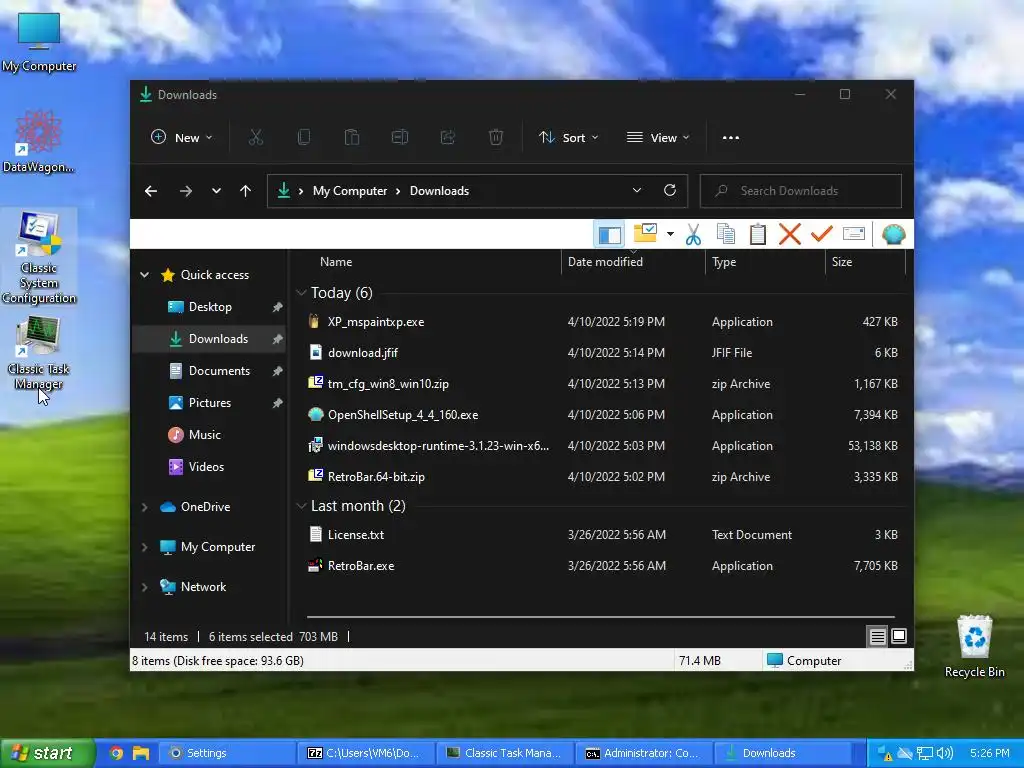Screen dimensions: 1024x768
Task: Click the classic toolbar folder options icon
Action: click(645, 233)
